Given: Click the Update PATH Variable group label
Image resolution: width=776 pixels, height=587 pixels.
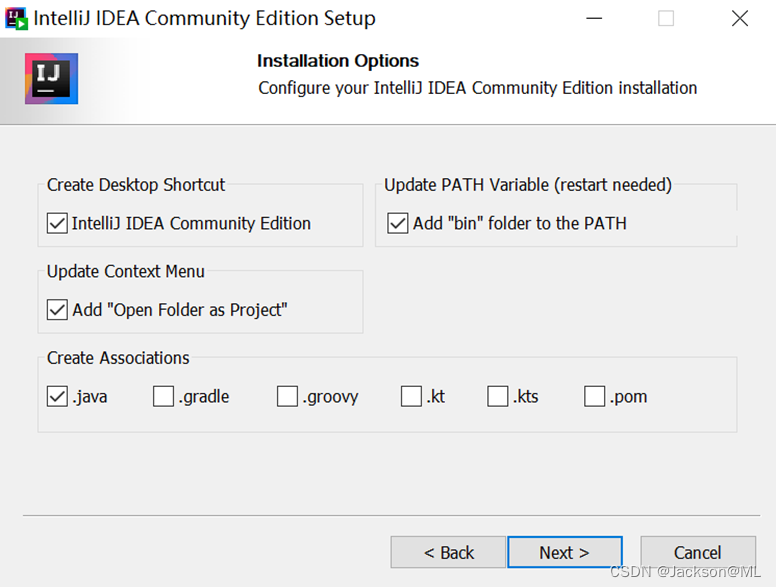Looking at the screenshot, I should [528, 185].
